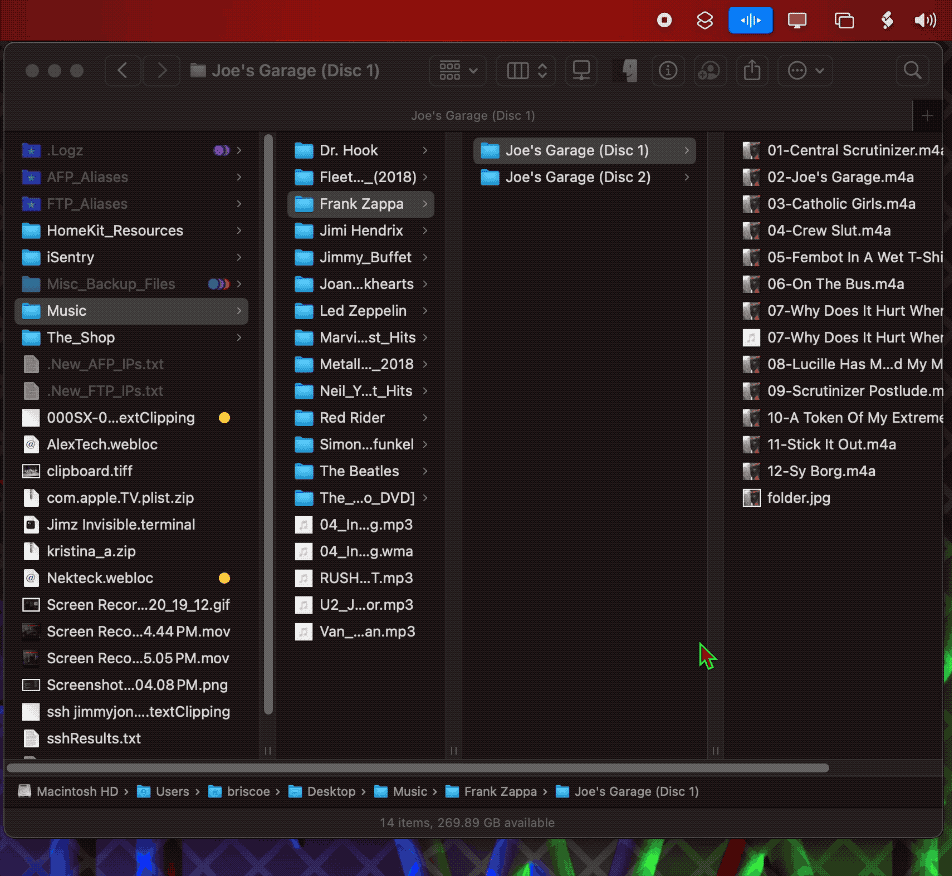Click the horizontal scrollbar at bottom
This screenshot has height=876, width=952.
(x=418, y=768)
